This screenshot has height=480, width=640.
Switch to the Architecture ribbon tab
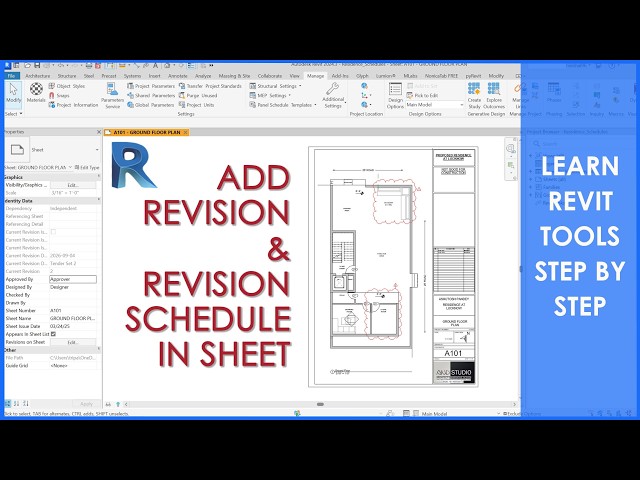(x=38, y=76)
